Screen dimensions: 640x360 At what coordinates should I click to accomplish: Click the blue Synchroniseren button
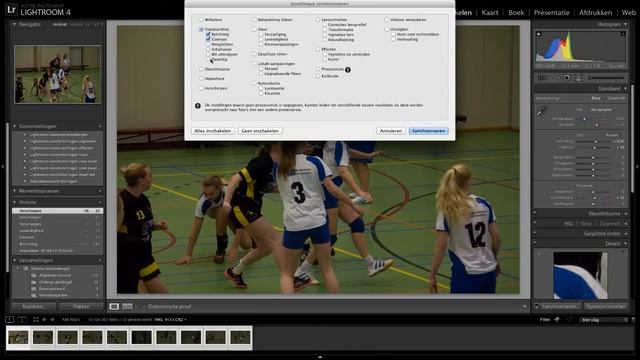pyautogui.click(x=429, y=131)
